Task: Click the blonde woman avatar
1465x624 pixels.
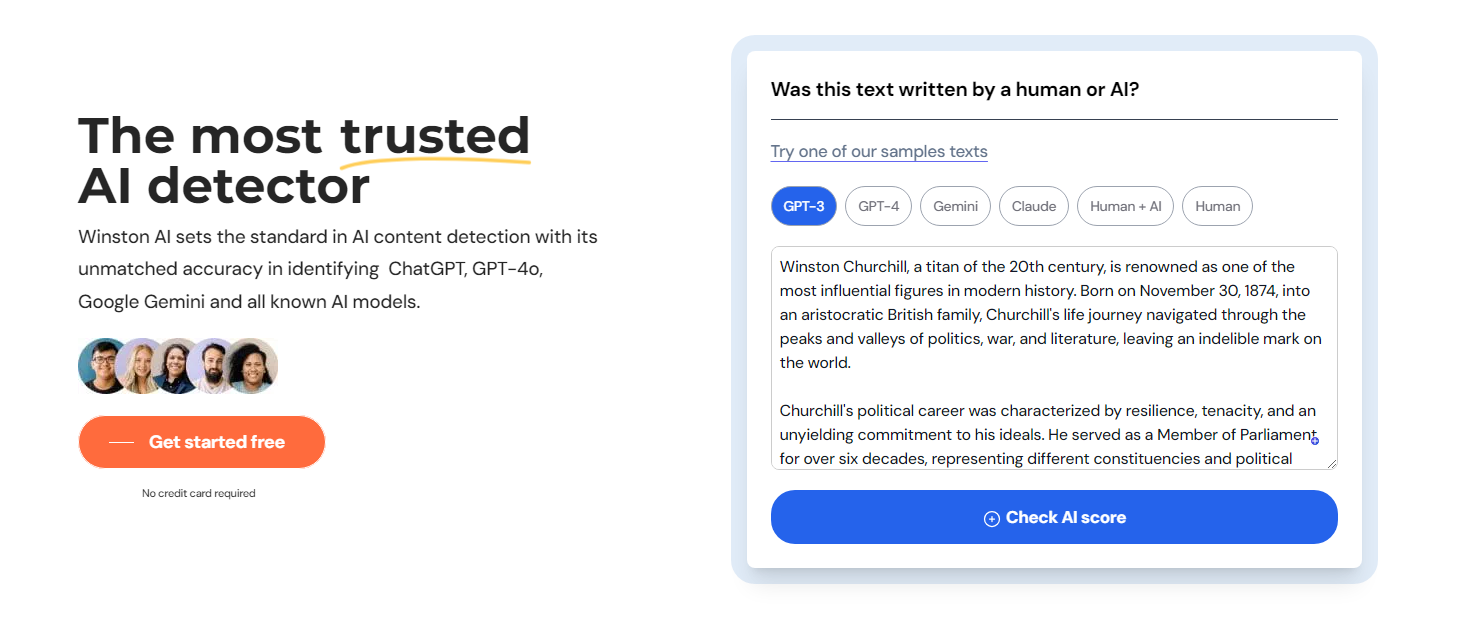Action: pos(141,366)
